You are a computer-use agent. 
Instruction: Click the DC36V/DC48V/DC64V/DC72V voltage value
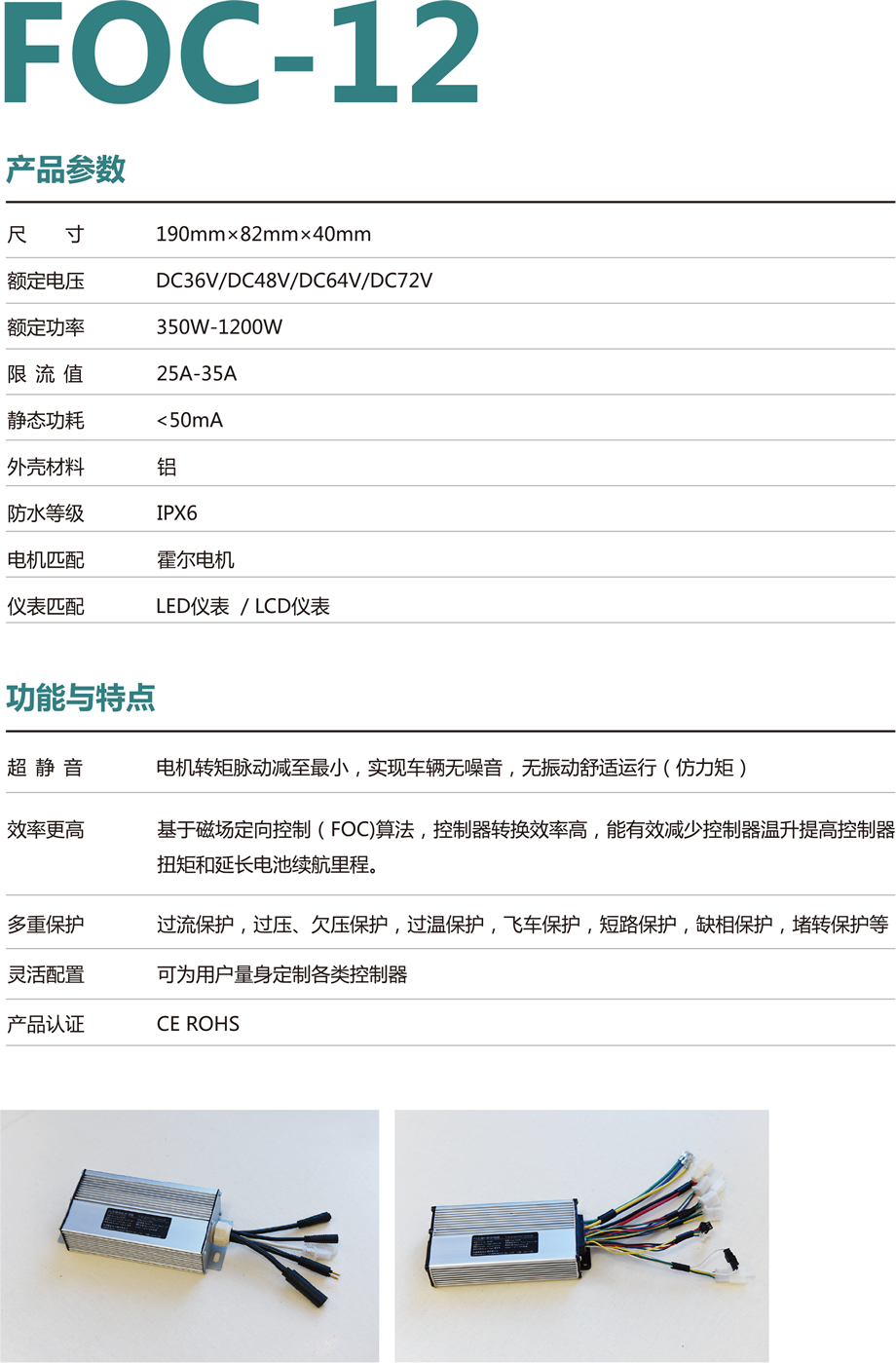click(x=294, y=281)
